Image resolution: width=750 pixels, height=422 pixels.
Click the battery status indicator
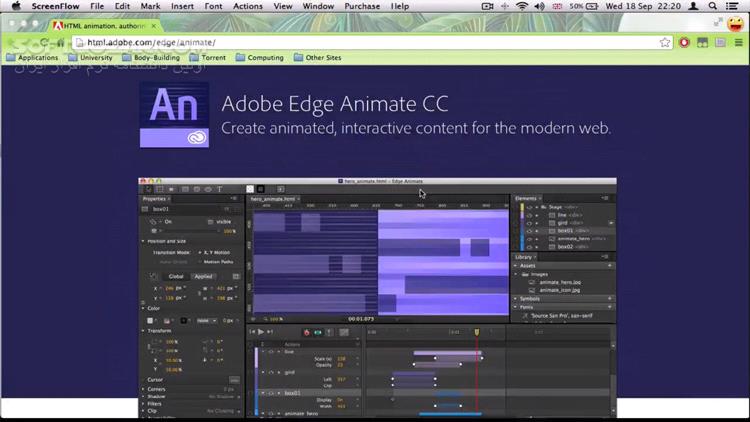pos(584,6)
